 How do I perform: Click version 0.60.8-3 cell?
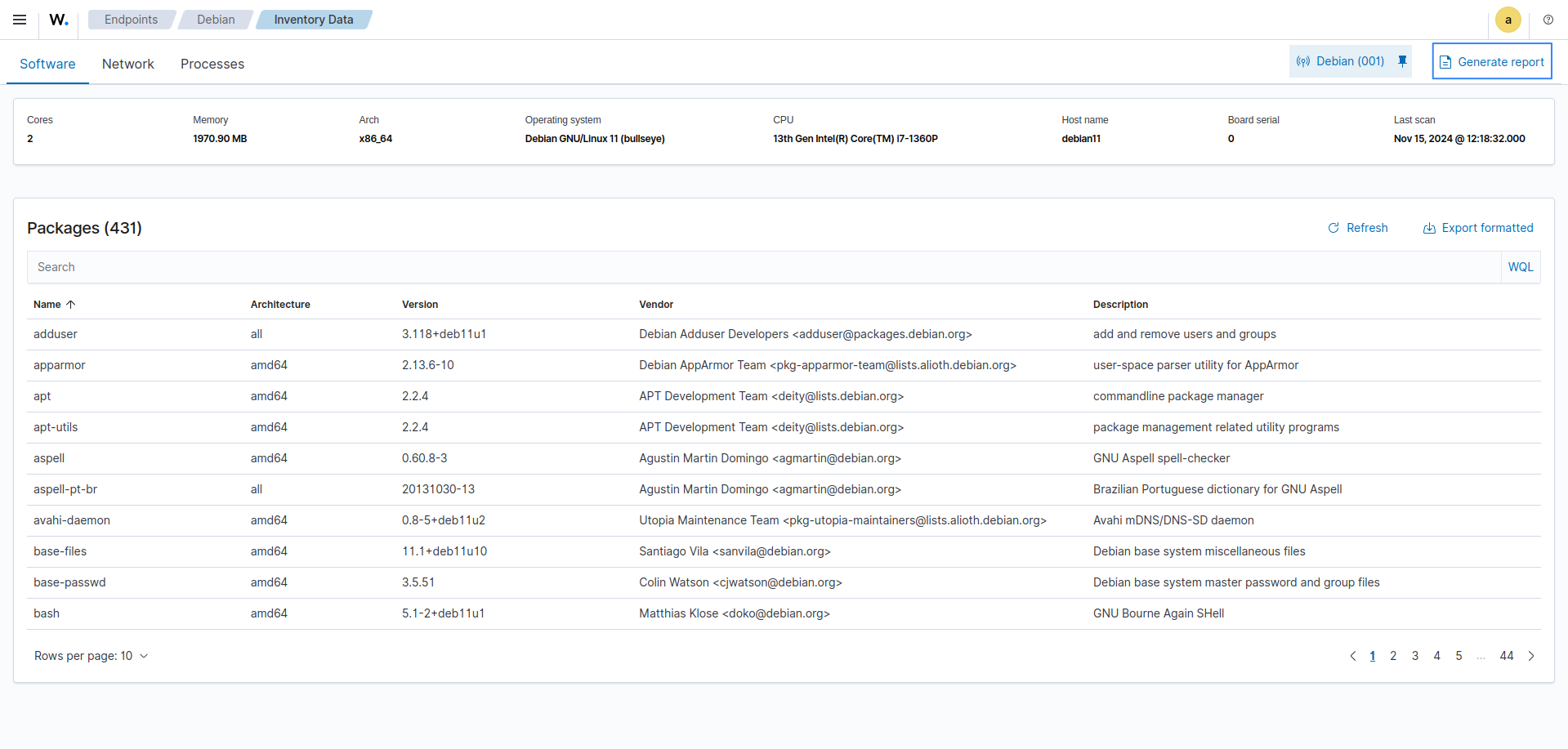tap(425, 458)
